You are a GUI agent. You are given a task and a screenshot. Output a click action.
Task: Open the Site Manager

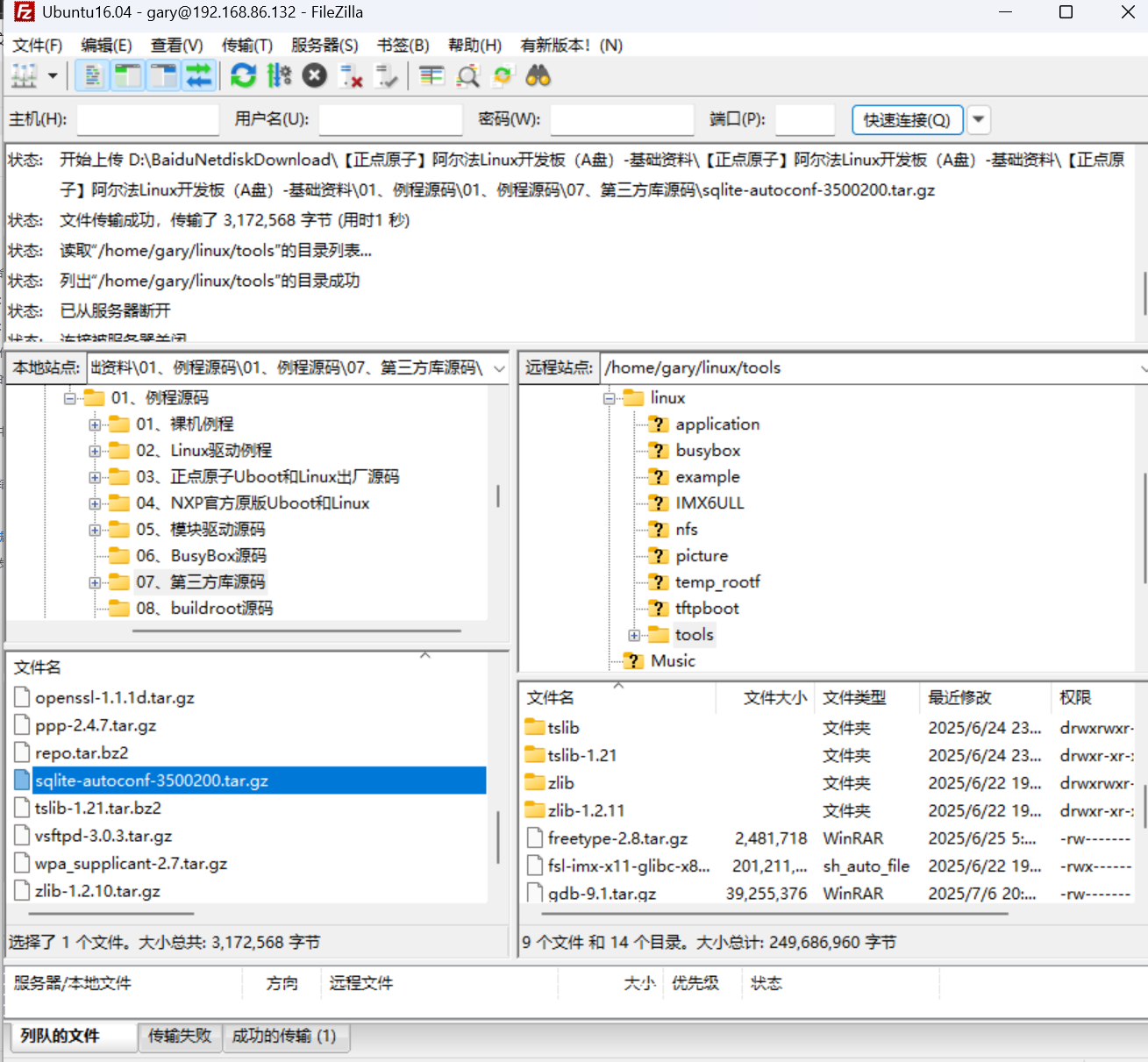click(x=24, y=75)
